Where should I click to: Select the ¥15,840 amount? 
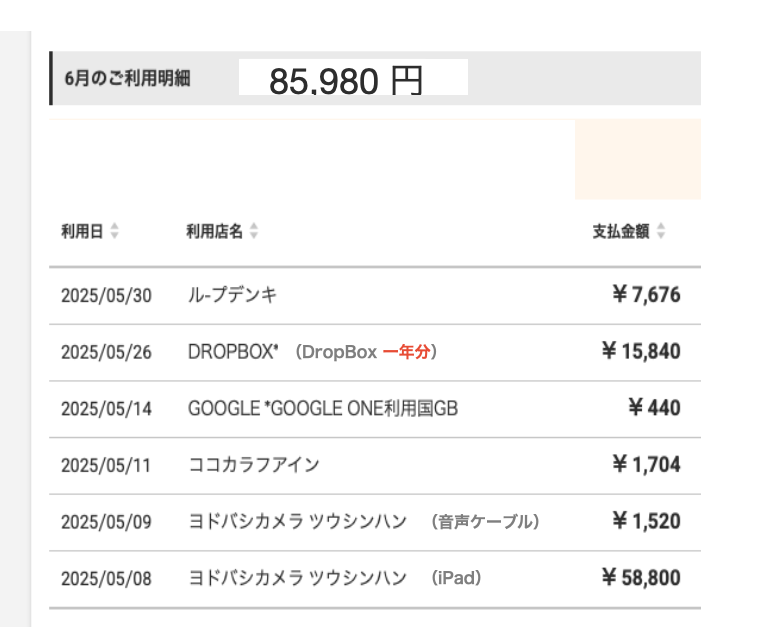641,351
